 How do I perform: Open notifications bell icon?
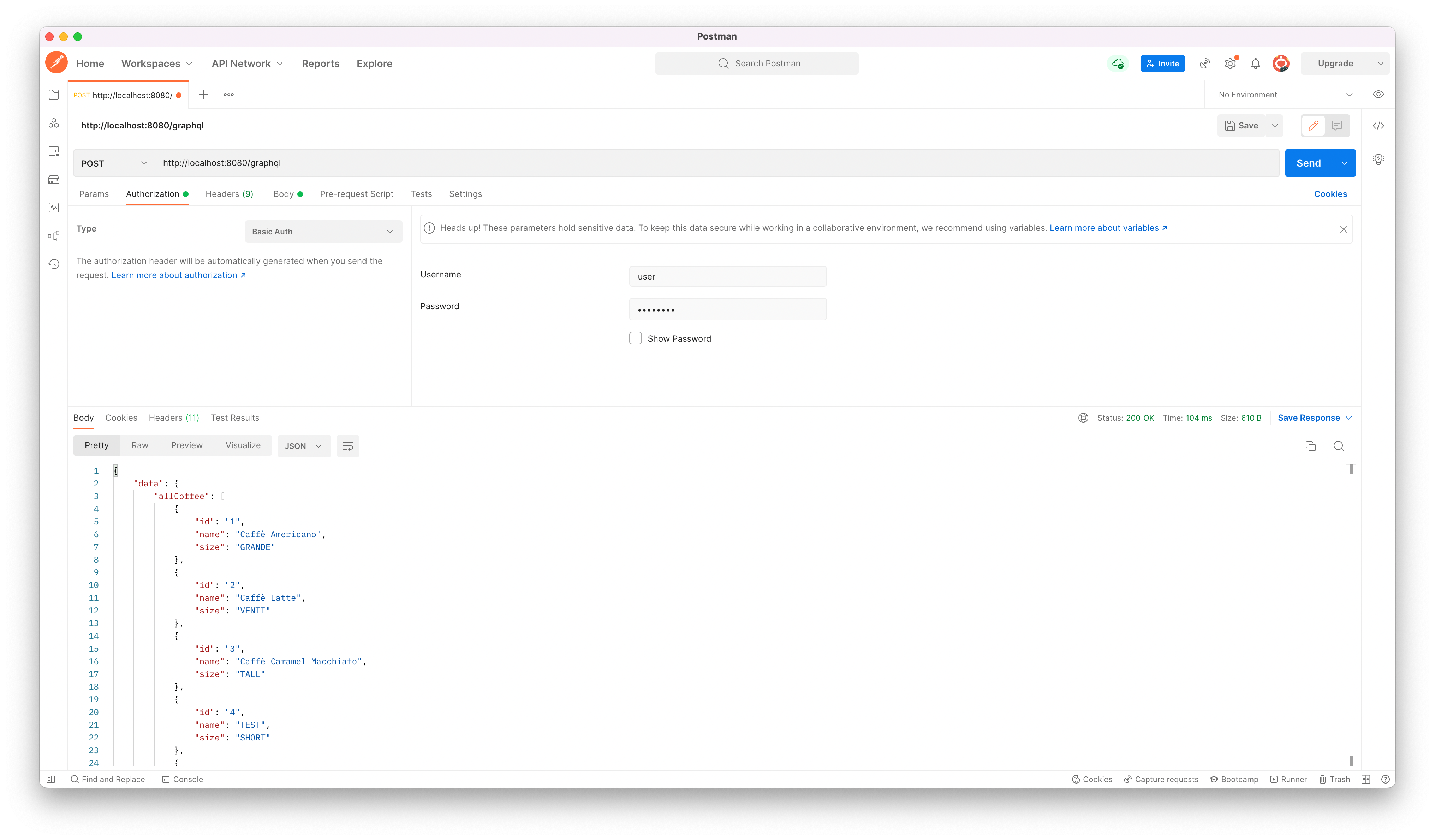pyautogui.click(x=1255, y=64)
